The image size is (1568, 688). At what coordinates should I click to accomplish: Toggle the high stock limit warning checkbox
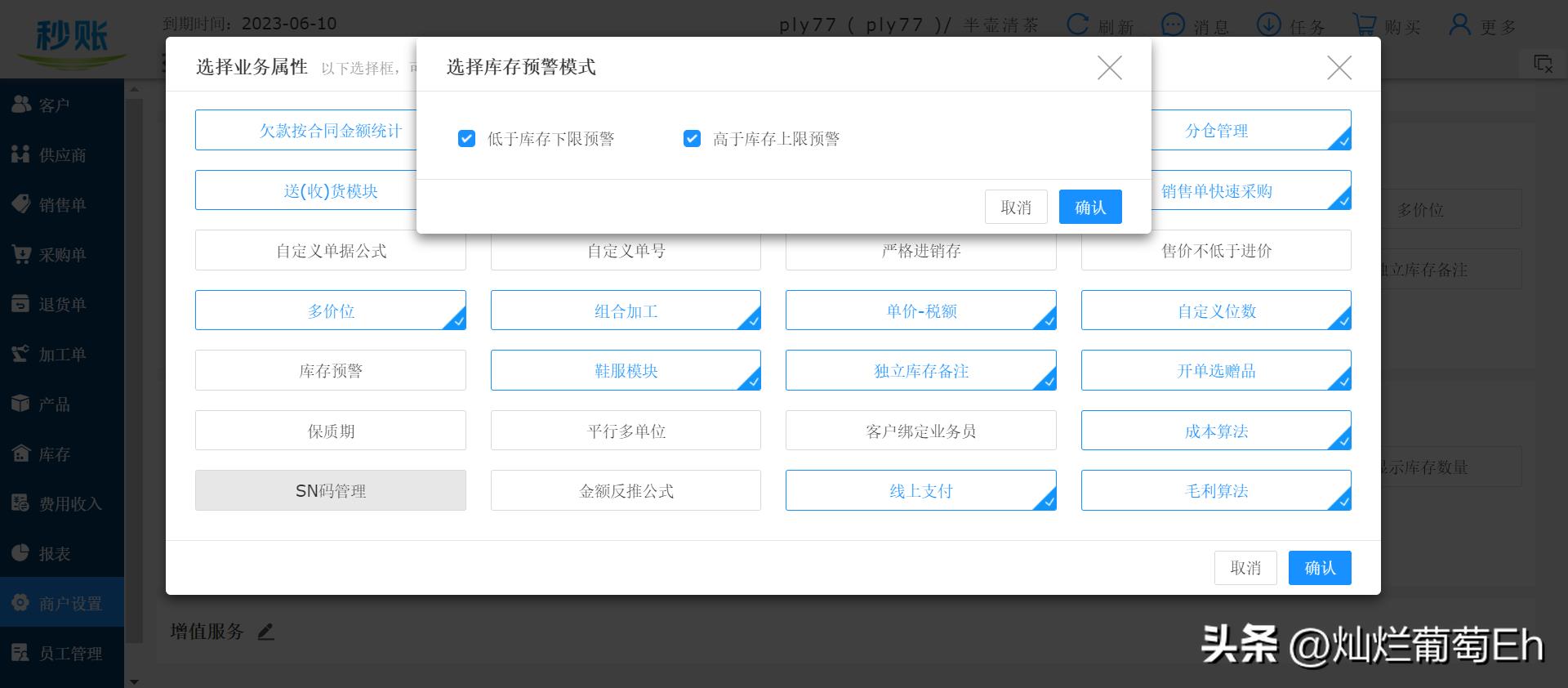coord(692,139)
